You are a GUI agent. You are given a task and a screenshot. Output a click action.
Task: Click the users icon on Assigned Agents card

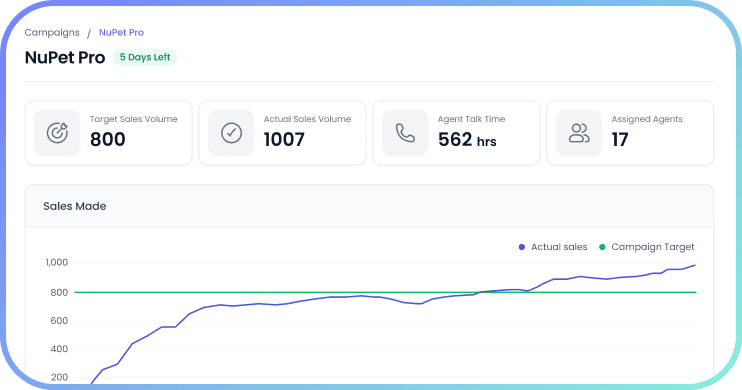click(579, 133)
